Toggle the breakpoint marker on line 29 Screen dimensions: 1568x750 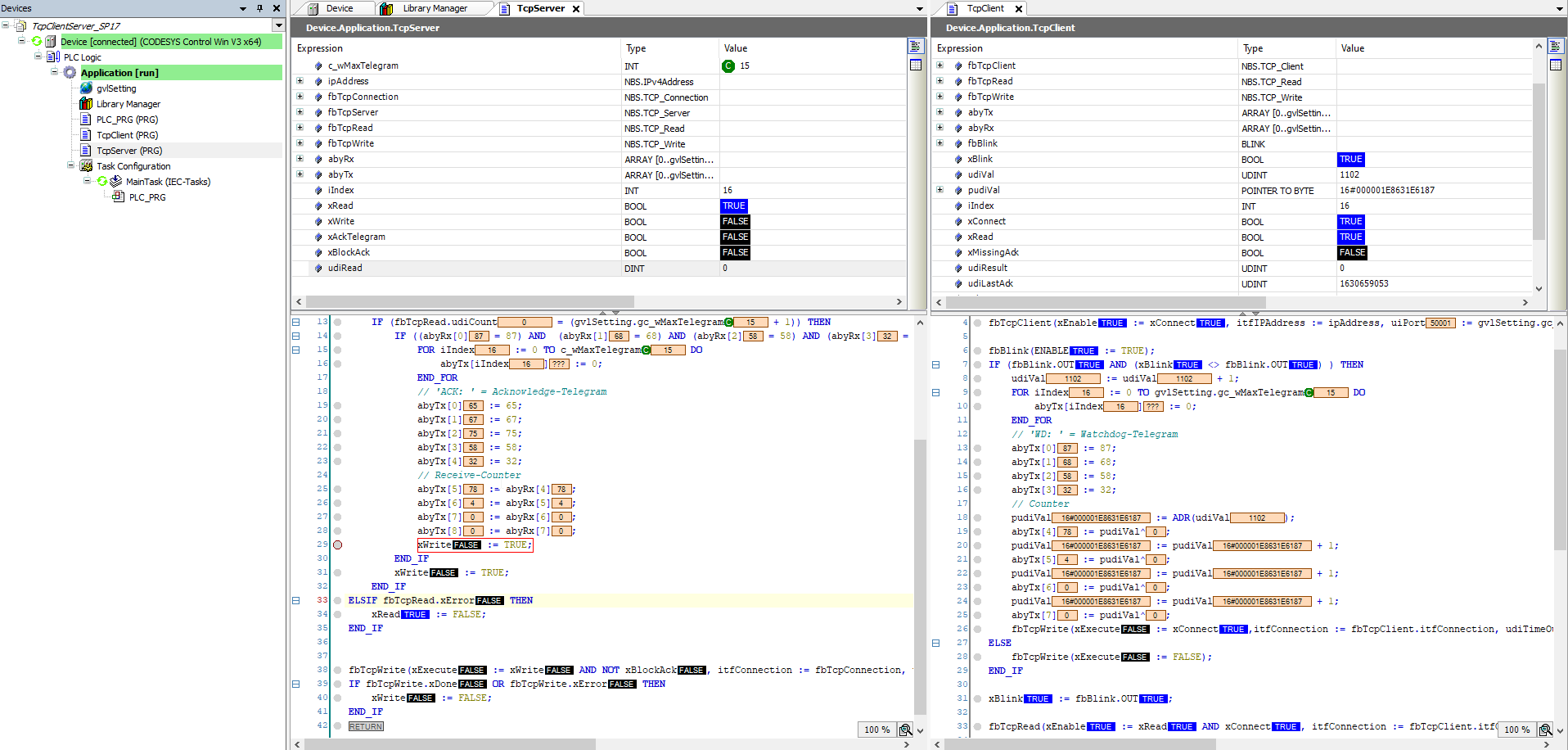click(337, 544)
